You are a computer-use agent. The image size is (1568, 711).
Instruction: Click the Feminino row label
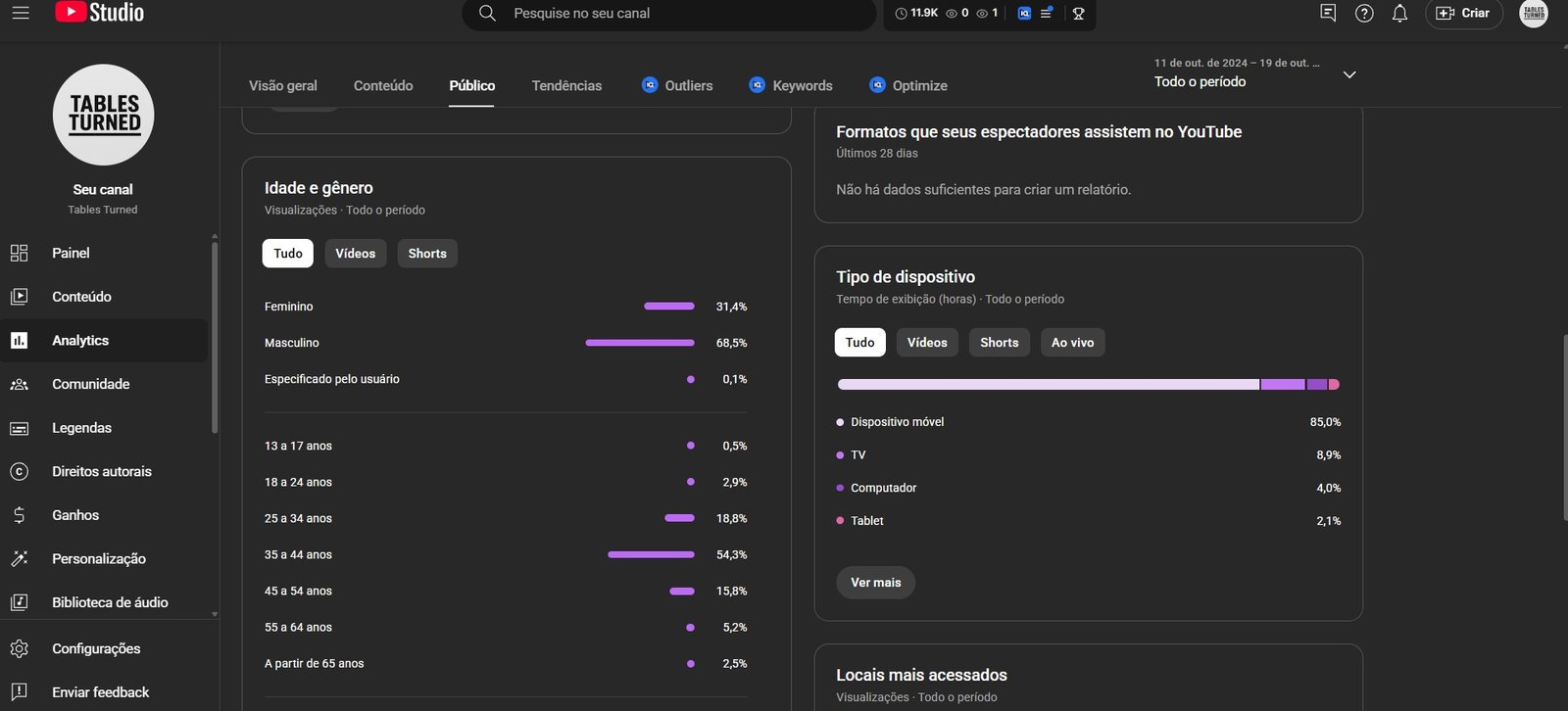(289, 307)
